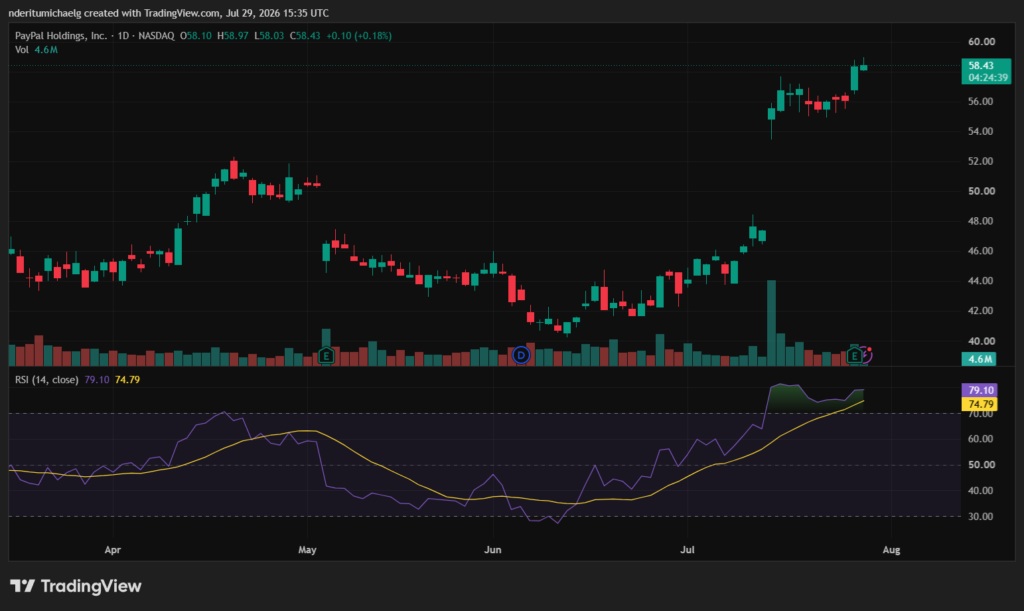Viewport: 1024px width, 611px height.
Task: Select the PayPal Holdings, Inc. symbol title
Action: 61,36
